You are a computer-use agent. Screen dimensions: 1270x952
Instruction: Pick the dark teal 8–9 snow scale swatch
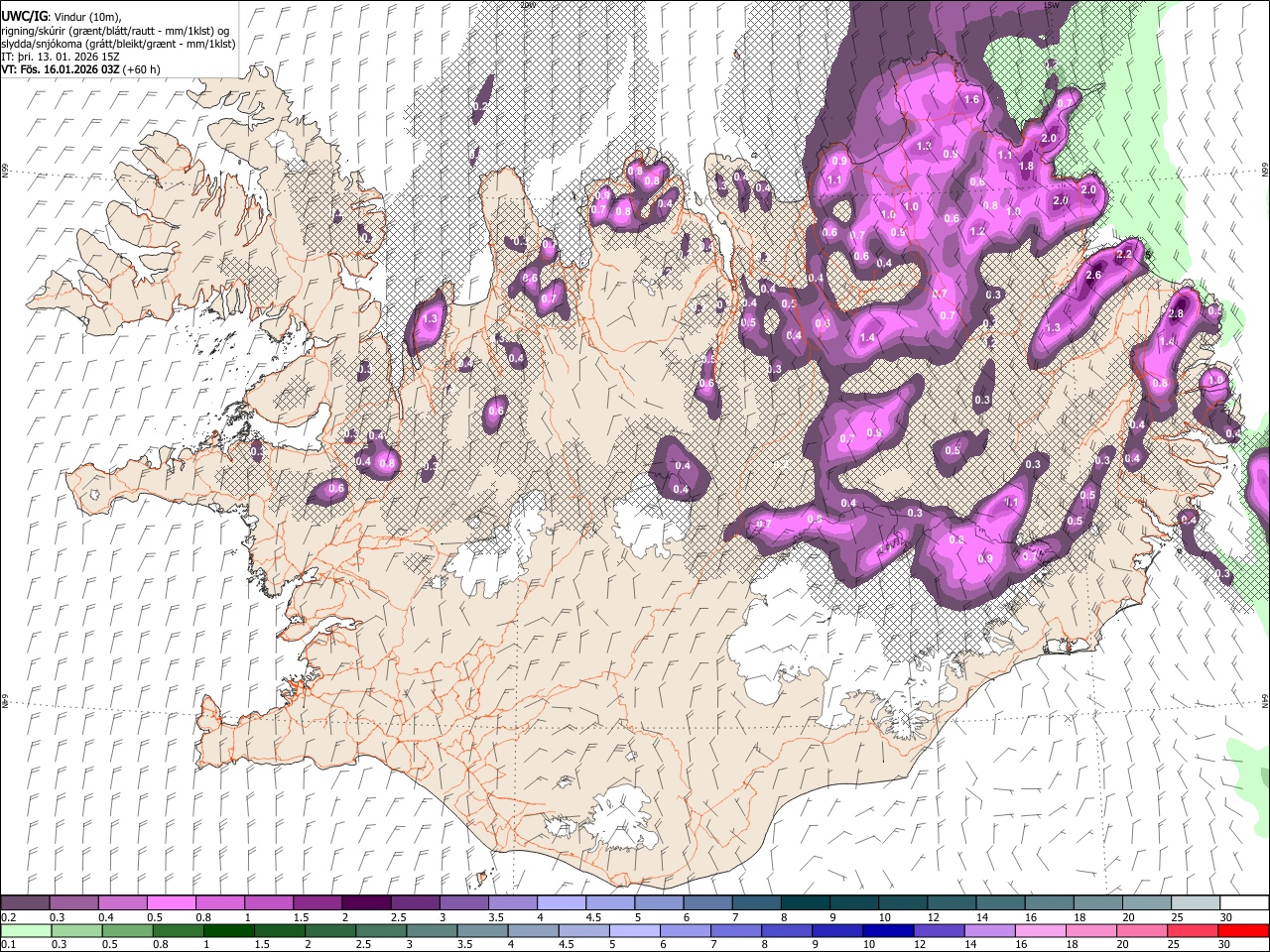(804, 902)
